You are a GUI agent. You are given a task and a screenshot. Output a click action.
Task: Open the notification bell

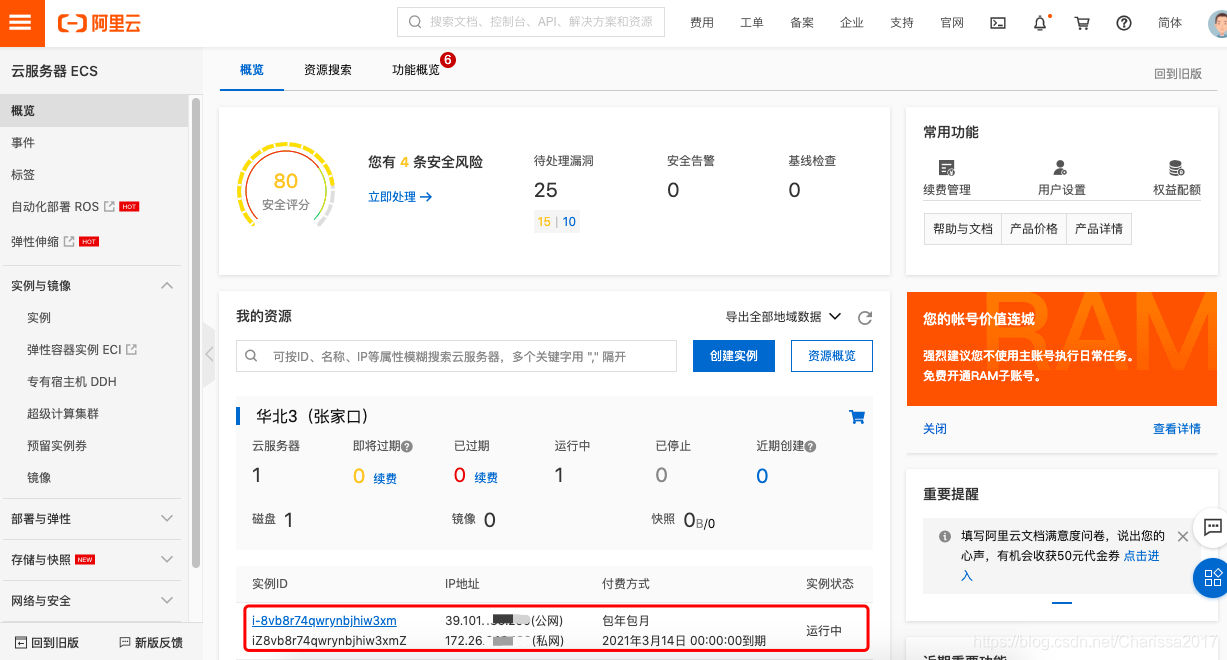[x=1040, y=23]
